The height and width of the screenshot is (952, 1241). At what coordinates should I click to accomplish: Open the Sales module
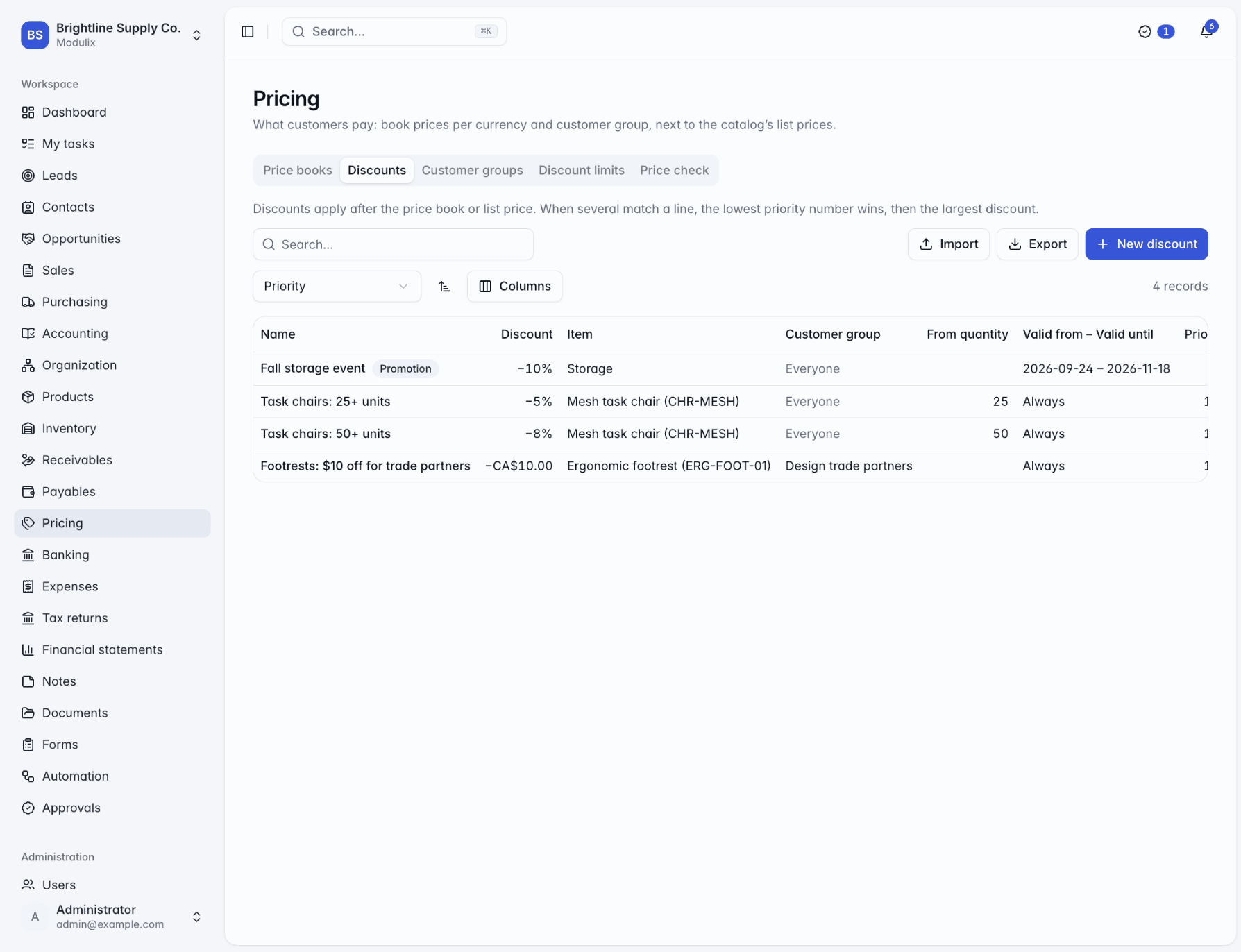[112, 270]
